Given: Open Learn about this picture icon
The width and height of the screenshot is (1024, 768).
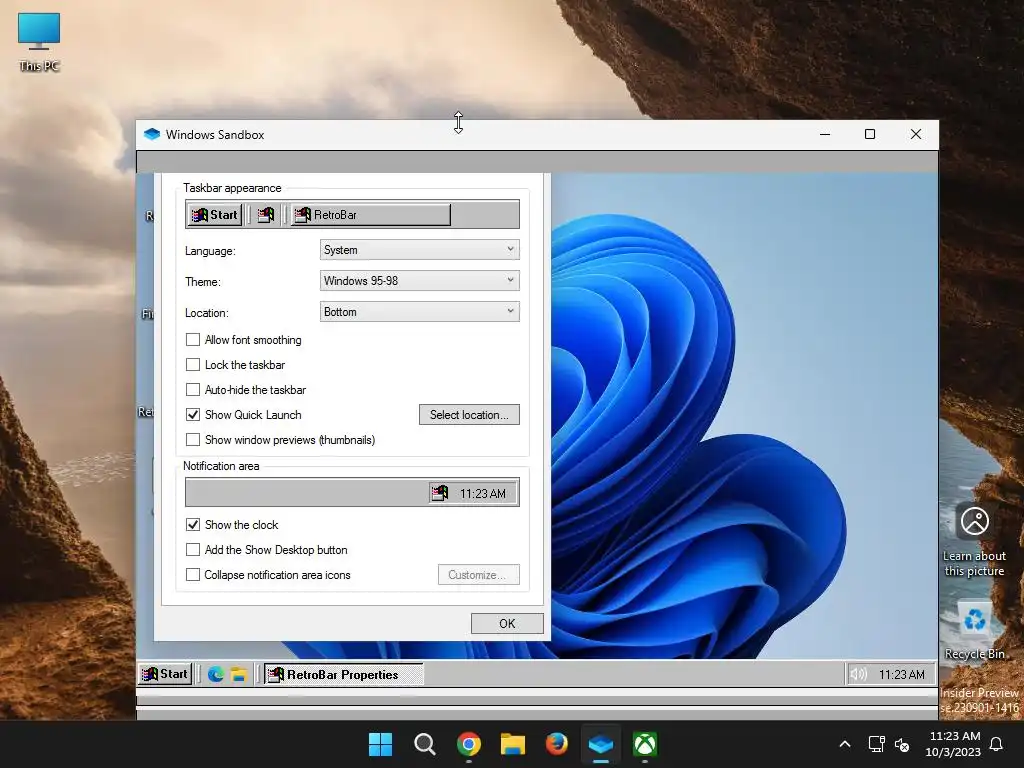Looking at the screenshot, I should [974, 541].
